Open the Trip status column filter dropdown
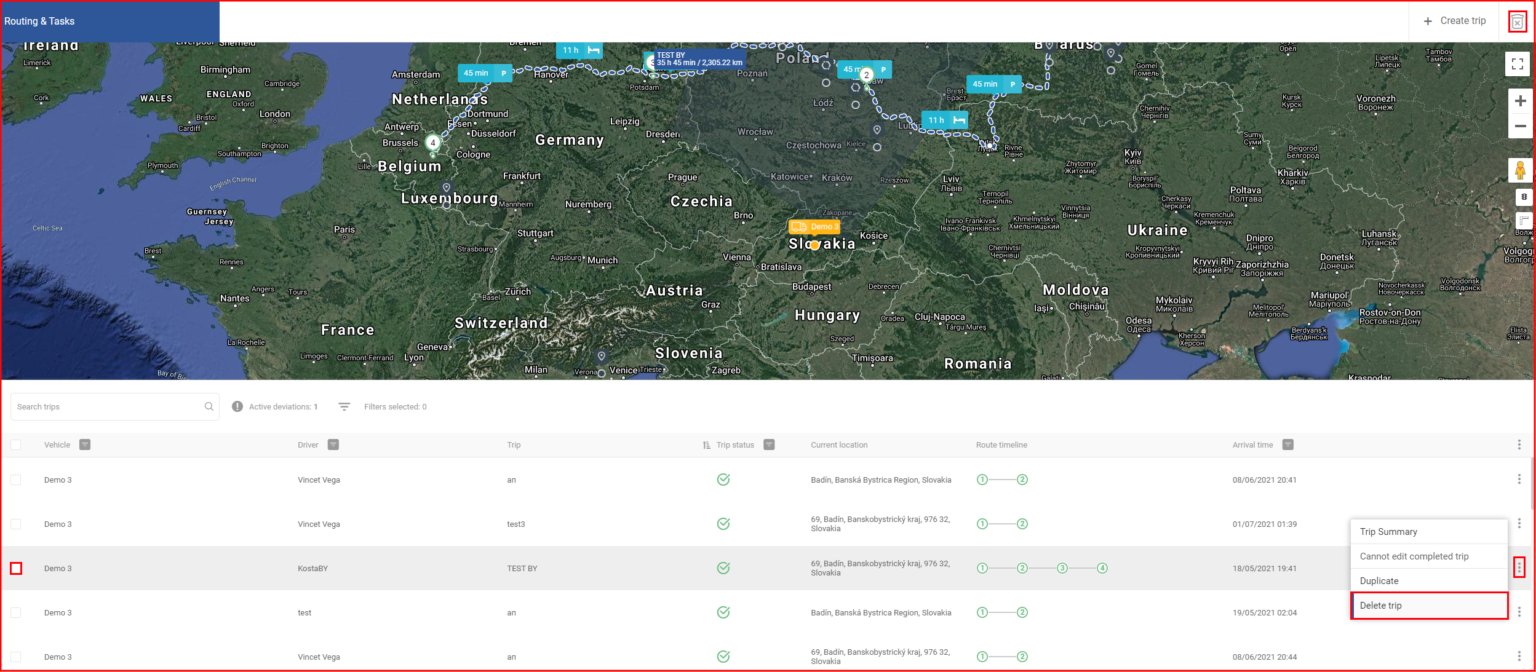The height and width of the screenshot is (672, 1536). point(770,445)
